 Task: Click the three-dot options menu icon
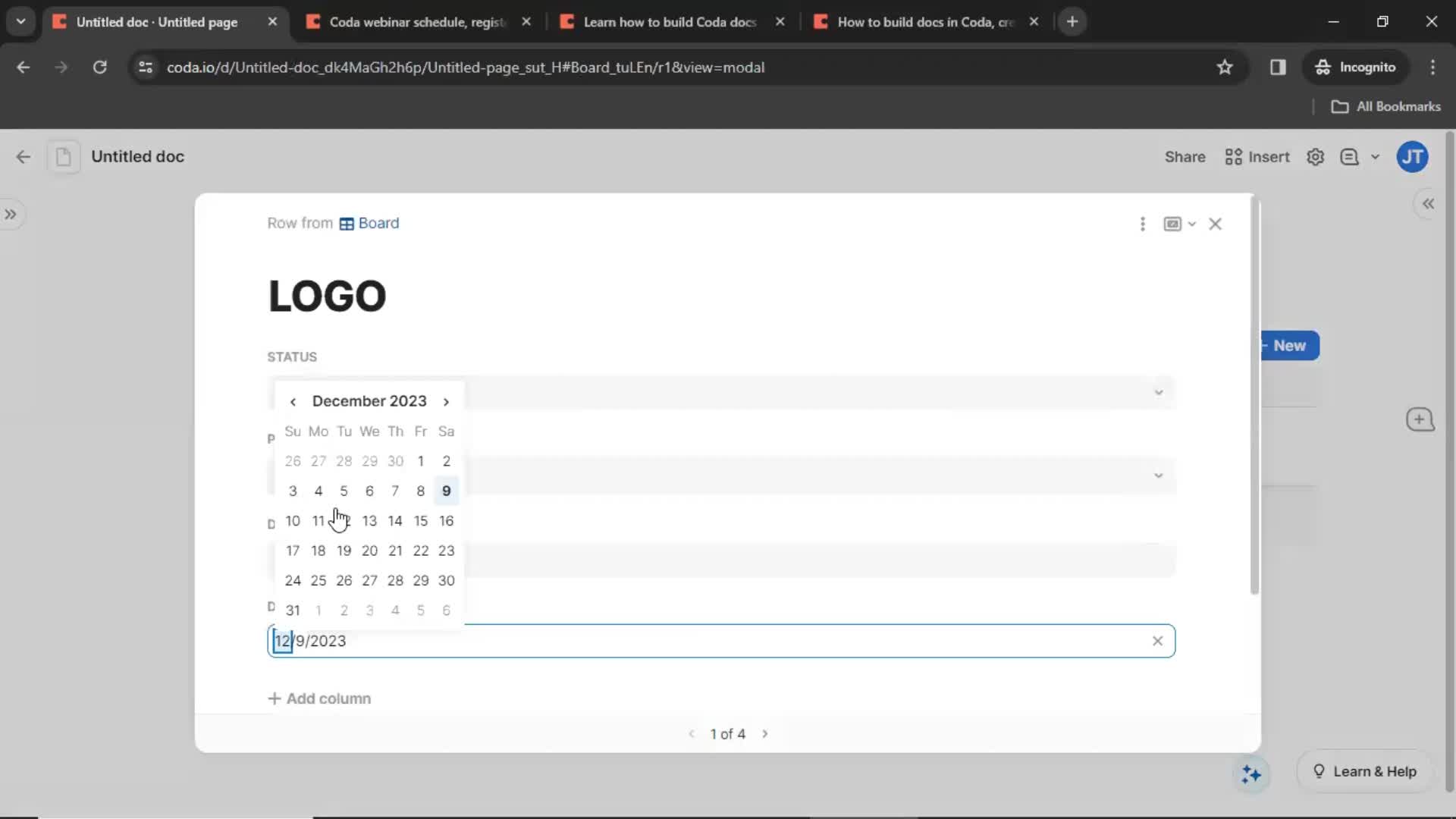[x=1143, y=224]
